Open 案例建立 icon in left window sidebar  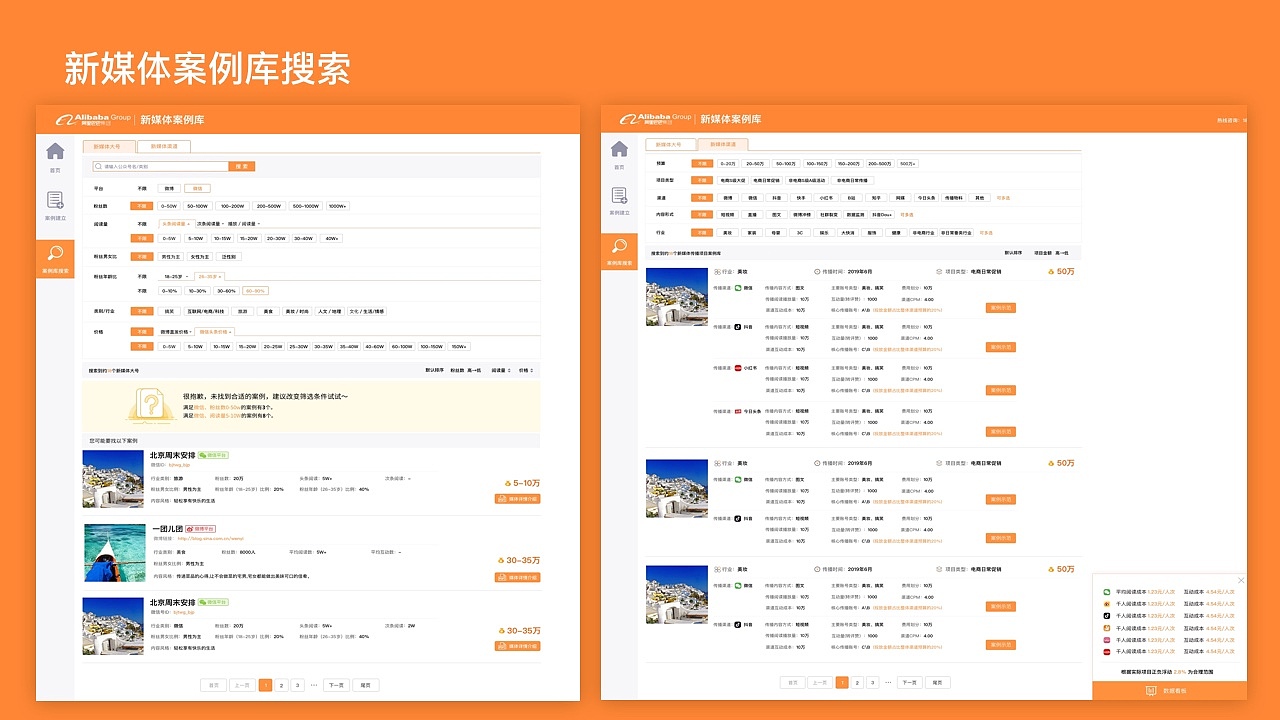pos(55,200)
